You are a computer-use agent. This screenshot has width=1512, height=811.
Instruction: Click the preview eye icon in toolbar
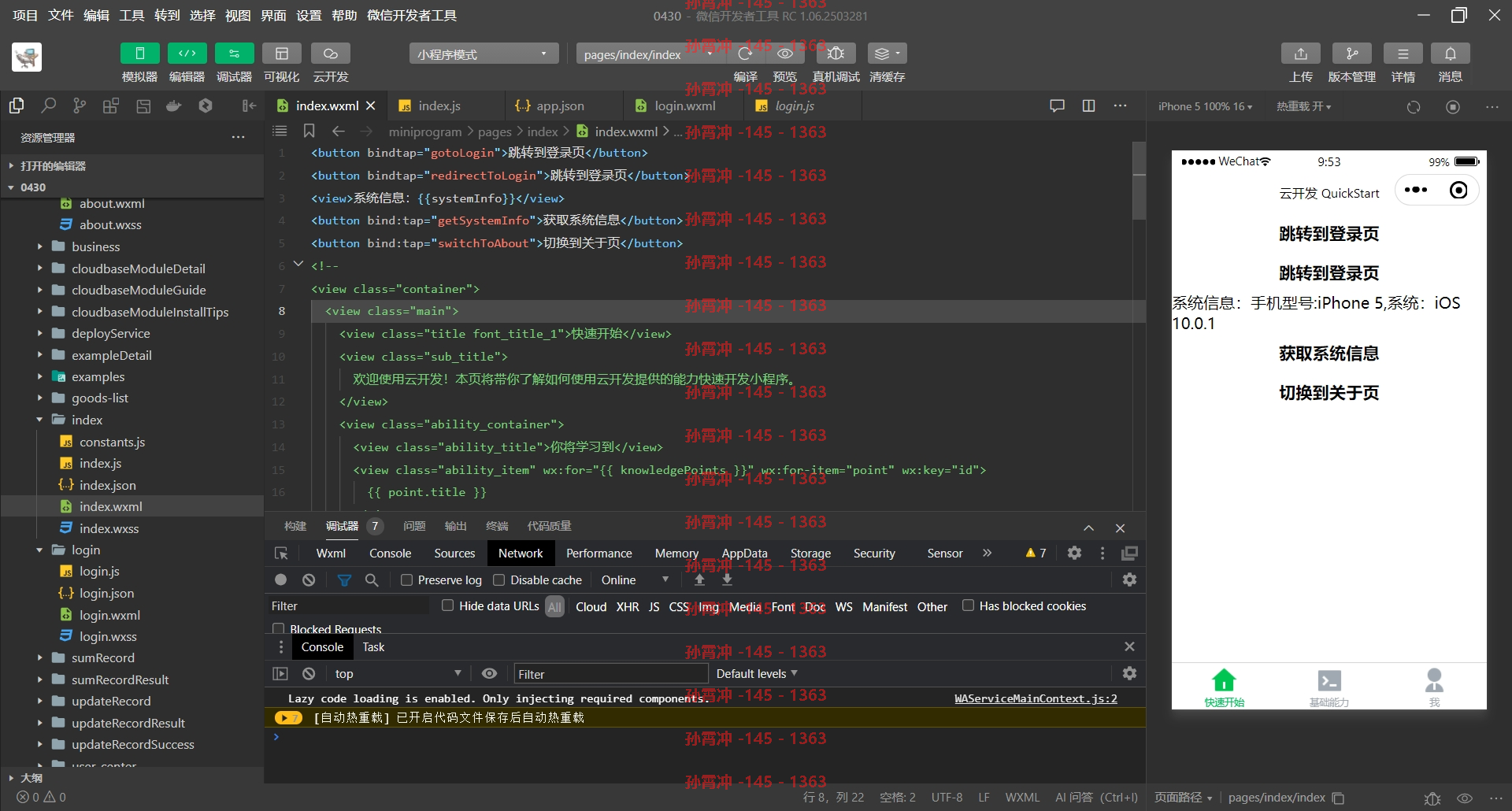(785, 54)
